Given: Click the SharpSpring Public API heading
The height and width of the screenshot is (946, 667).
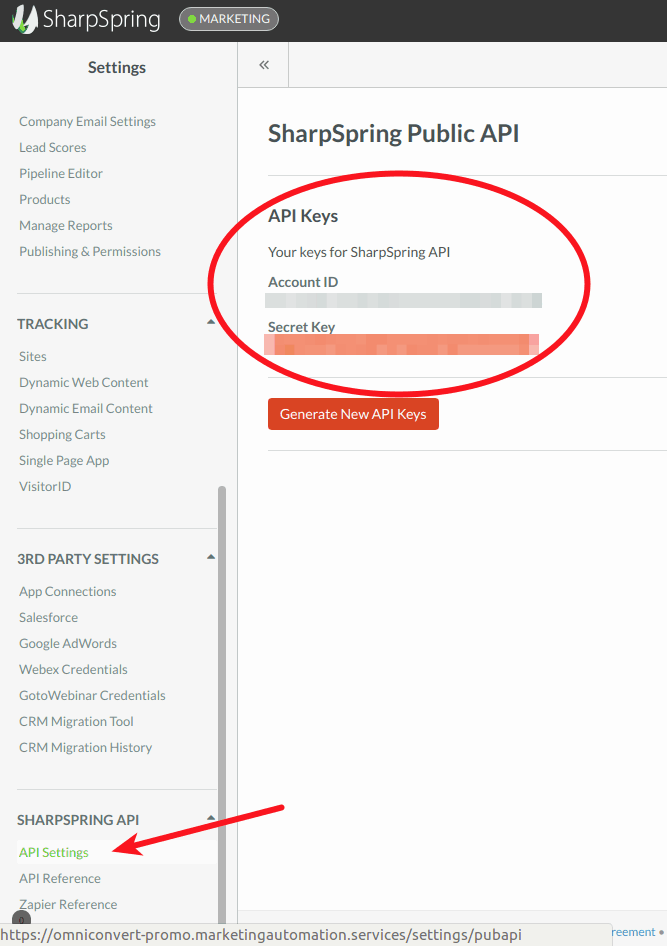Looking at the screenshot, I should pyautogui.click(x=393, y=133).
